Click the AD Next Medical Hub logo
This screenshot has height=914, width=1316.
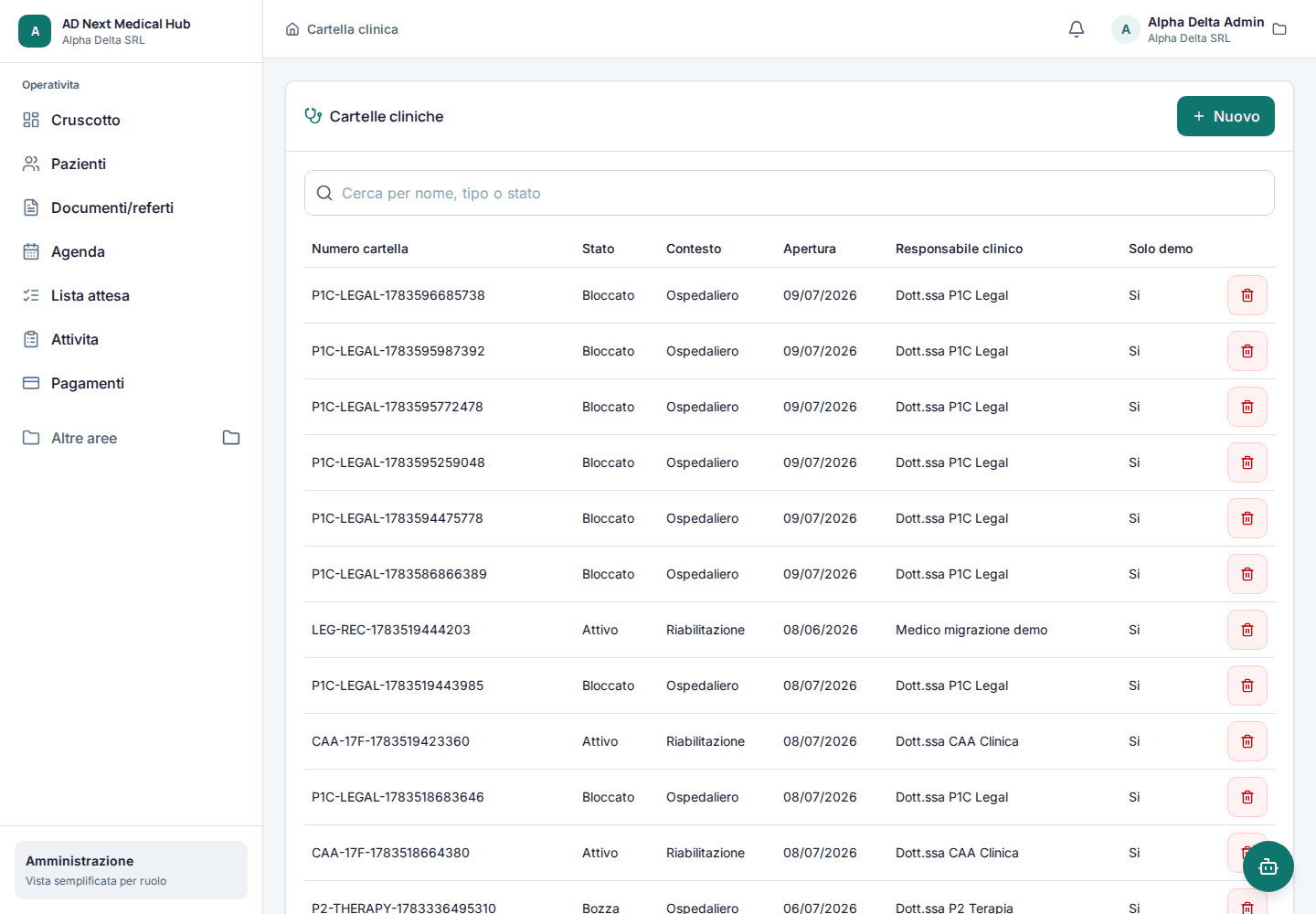coord(35,31)
